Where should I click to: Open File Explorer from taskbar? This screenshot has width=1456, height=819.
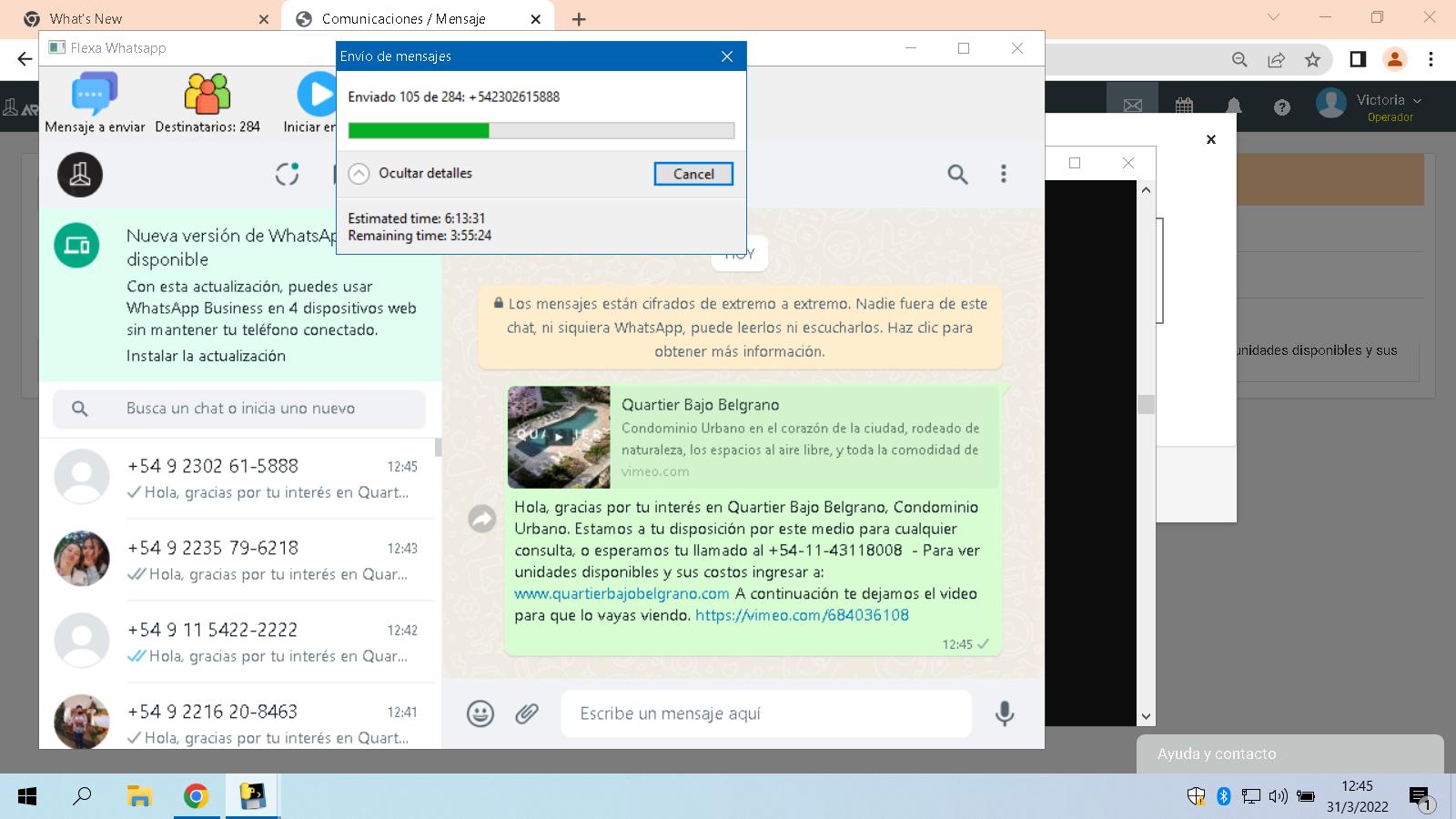139,796
